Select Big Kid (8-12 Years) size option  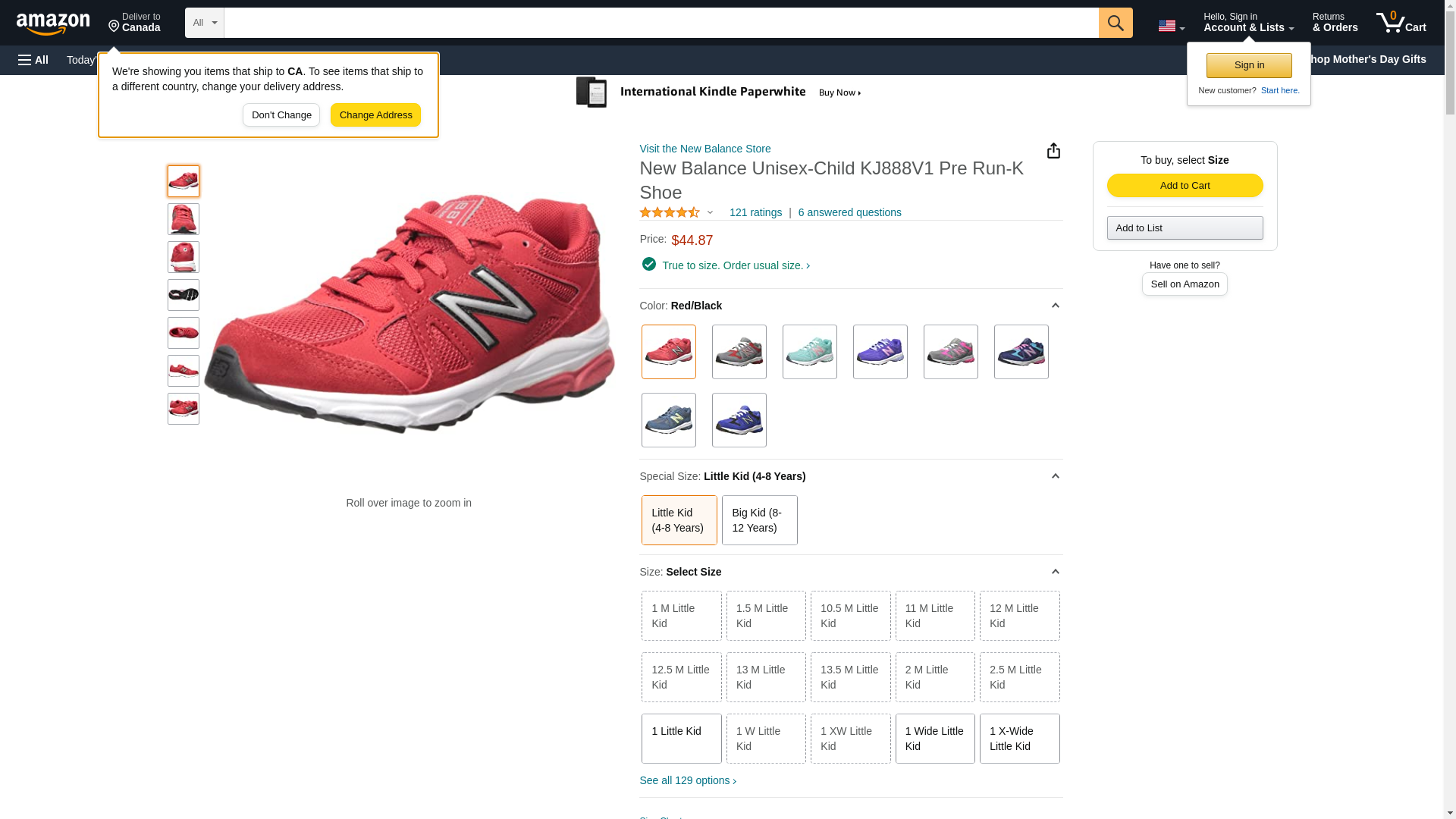(759, 520)
